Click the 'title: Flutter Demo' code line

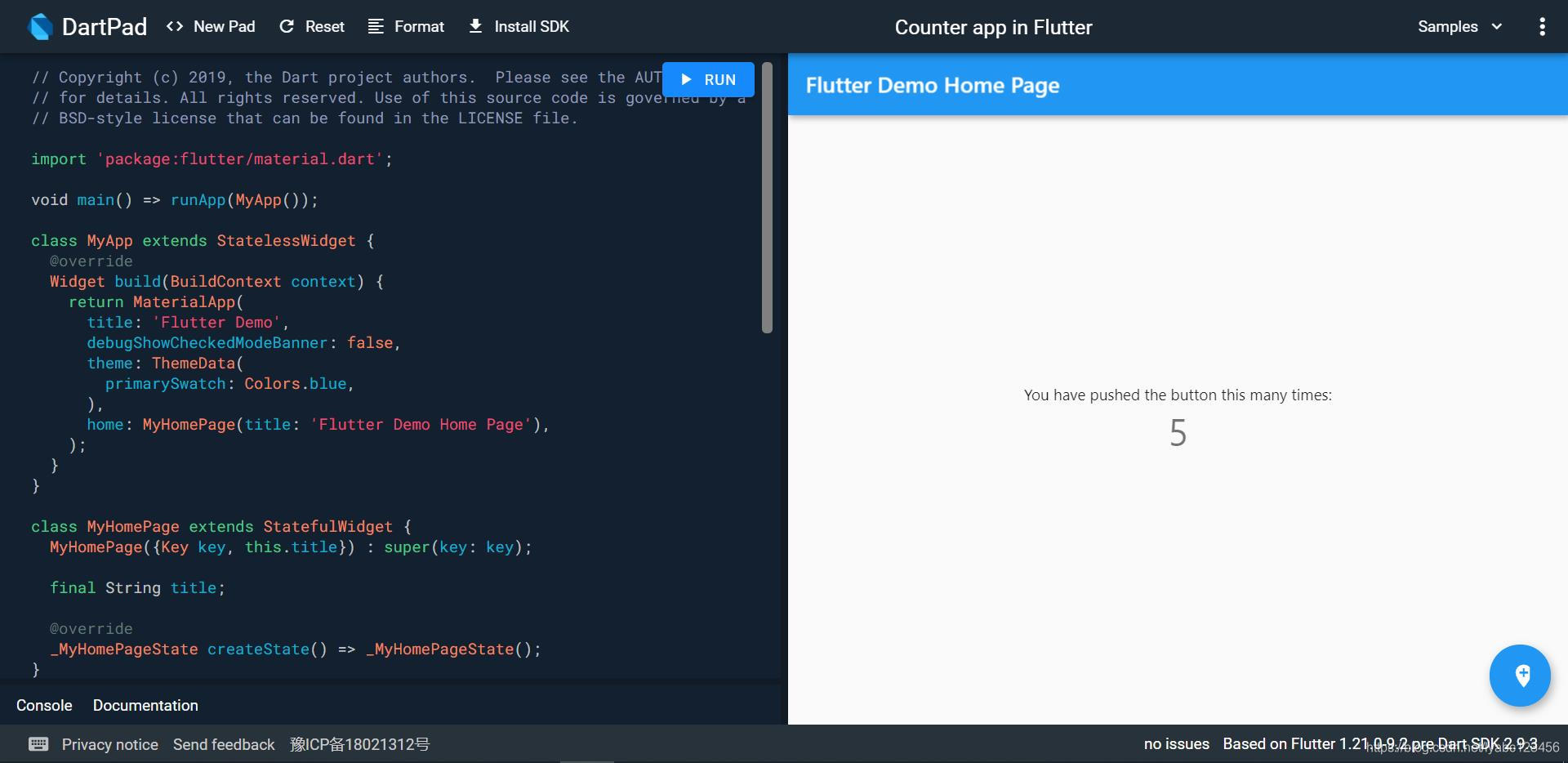point(188,323)
